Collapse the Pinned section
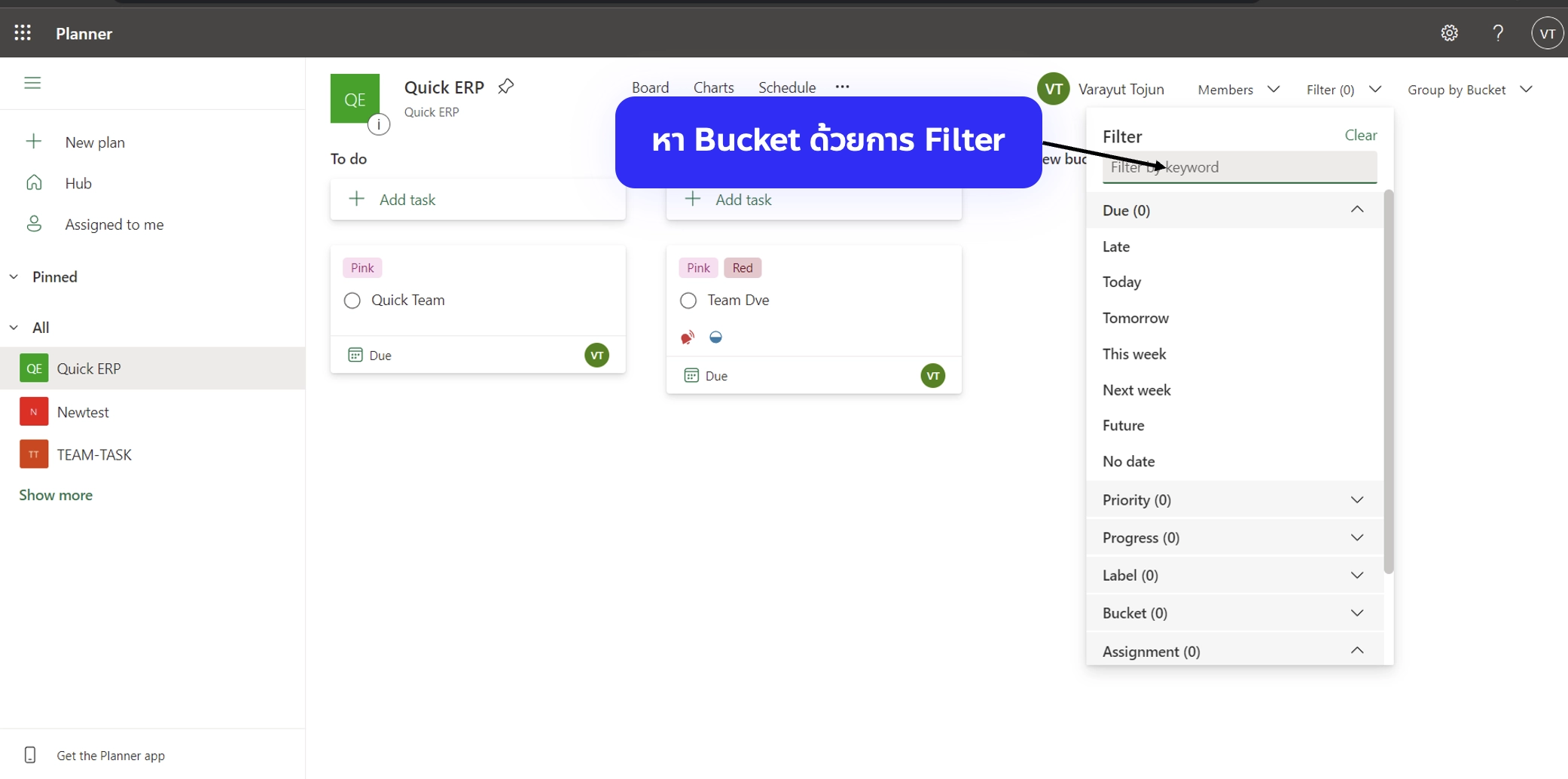This screenshot has height=779, width=1568. [x=14, y=276]
